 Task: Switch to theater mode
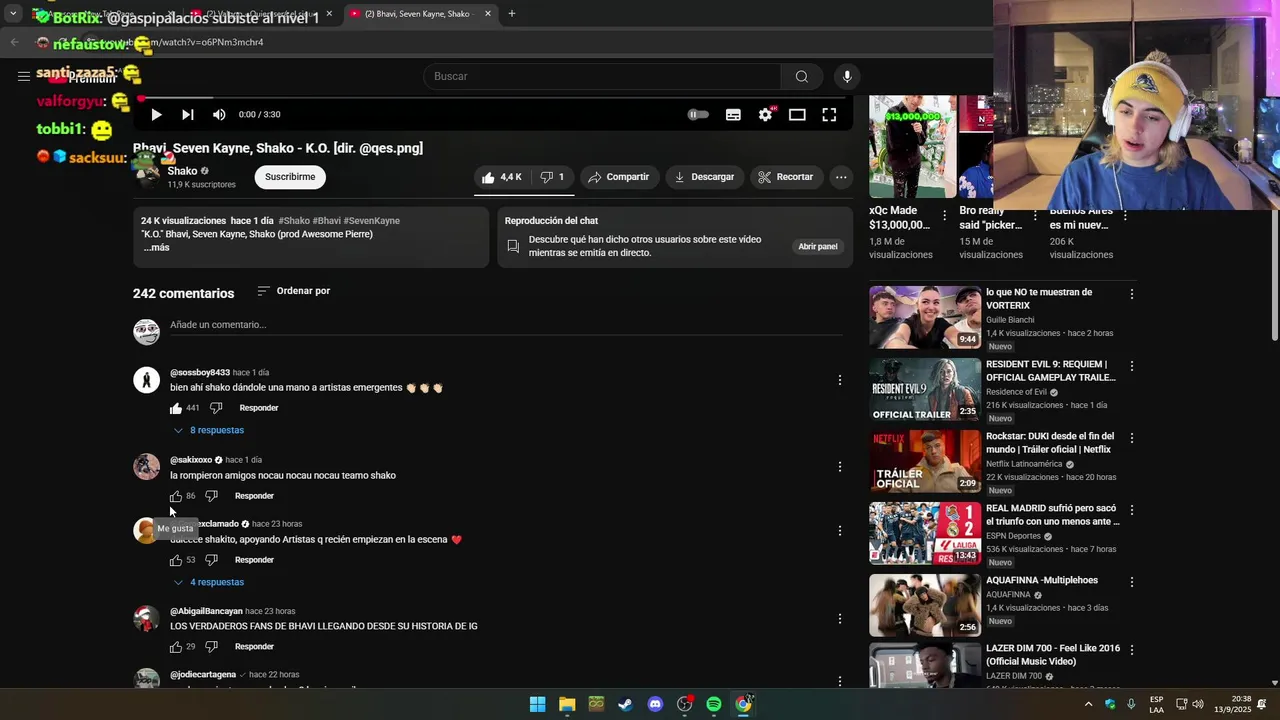[x=797, y=115]
